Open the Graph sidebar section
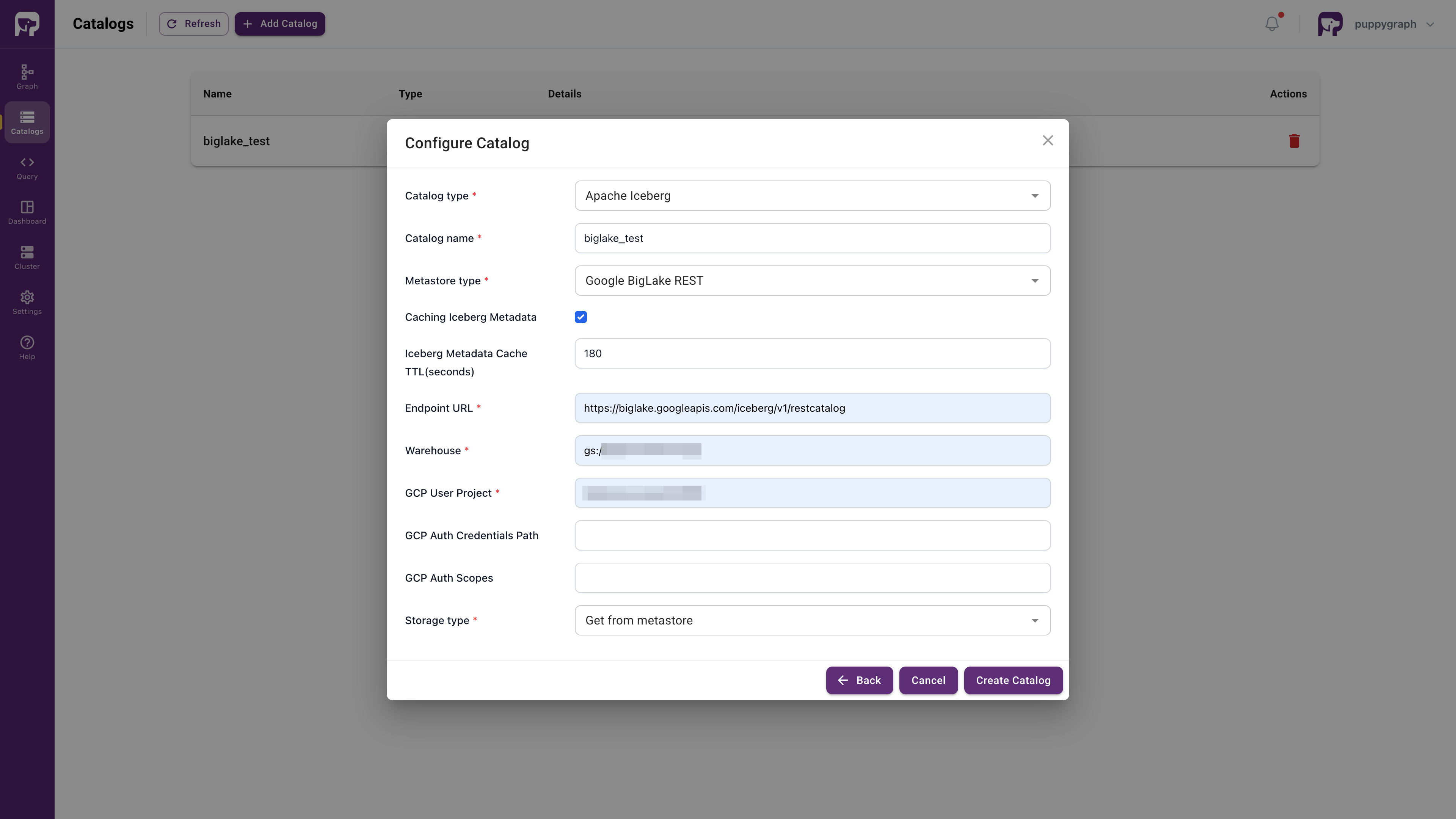The height and width of the screenshot is (819, 1456). click(27, 77)
